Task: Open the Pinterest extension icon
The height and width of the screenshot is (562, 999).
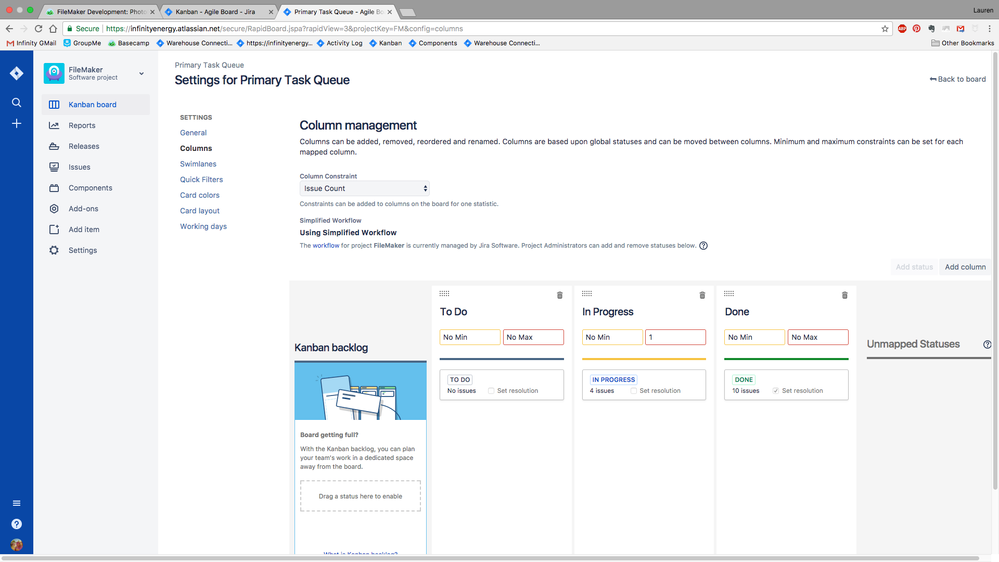Action: pos(916,29)
